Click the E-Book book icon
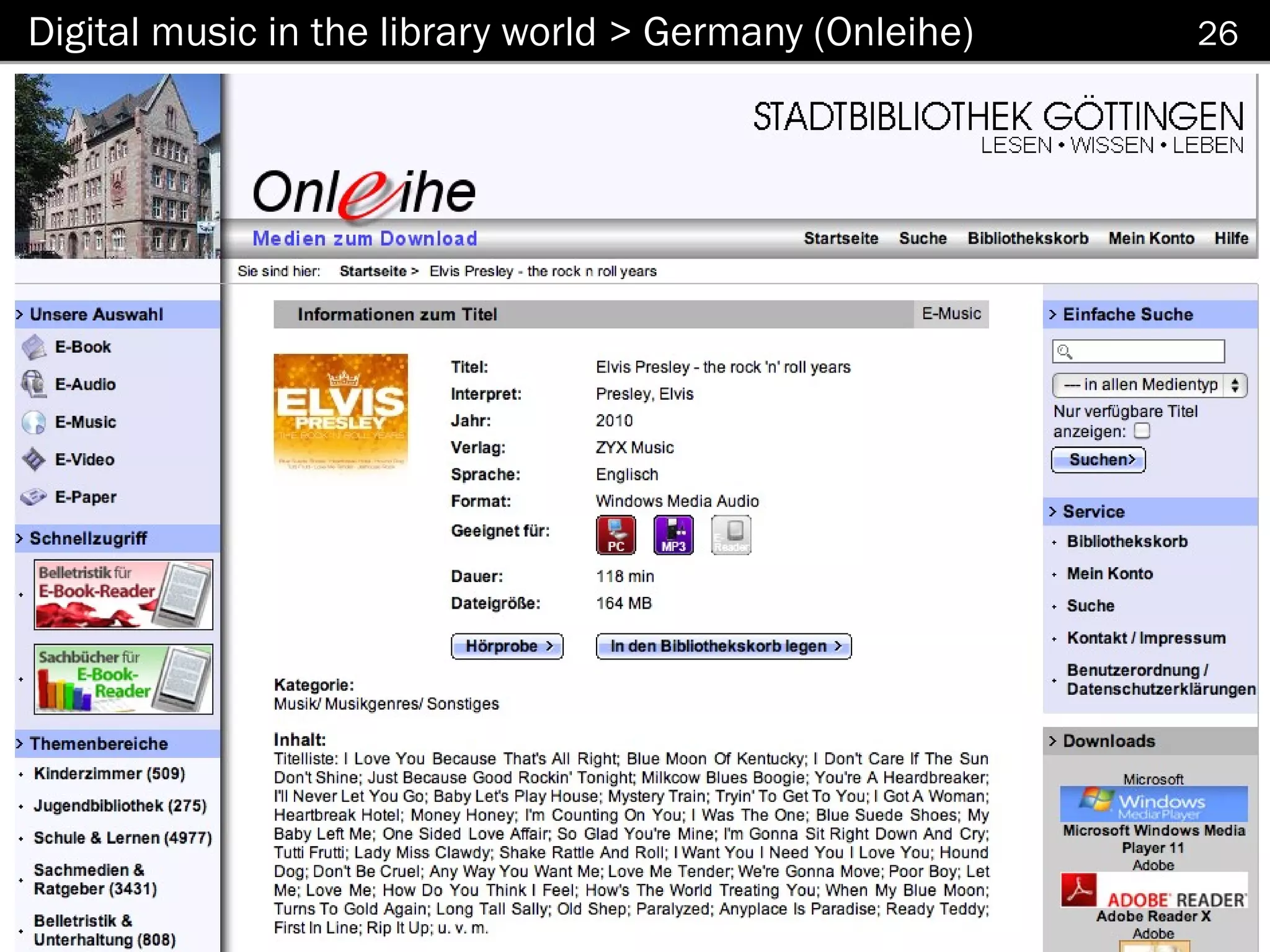Viewport: 1270px width, 952px height. pos(33,347)
